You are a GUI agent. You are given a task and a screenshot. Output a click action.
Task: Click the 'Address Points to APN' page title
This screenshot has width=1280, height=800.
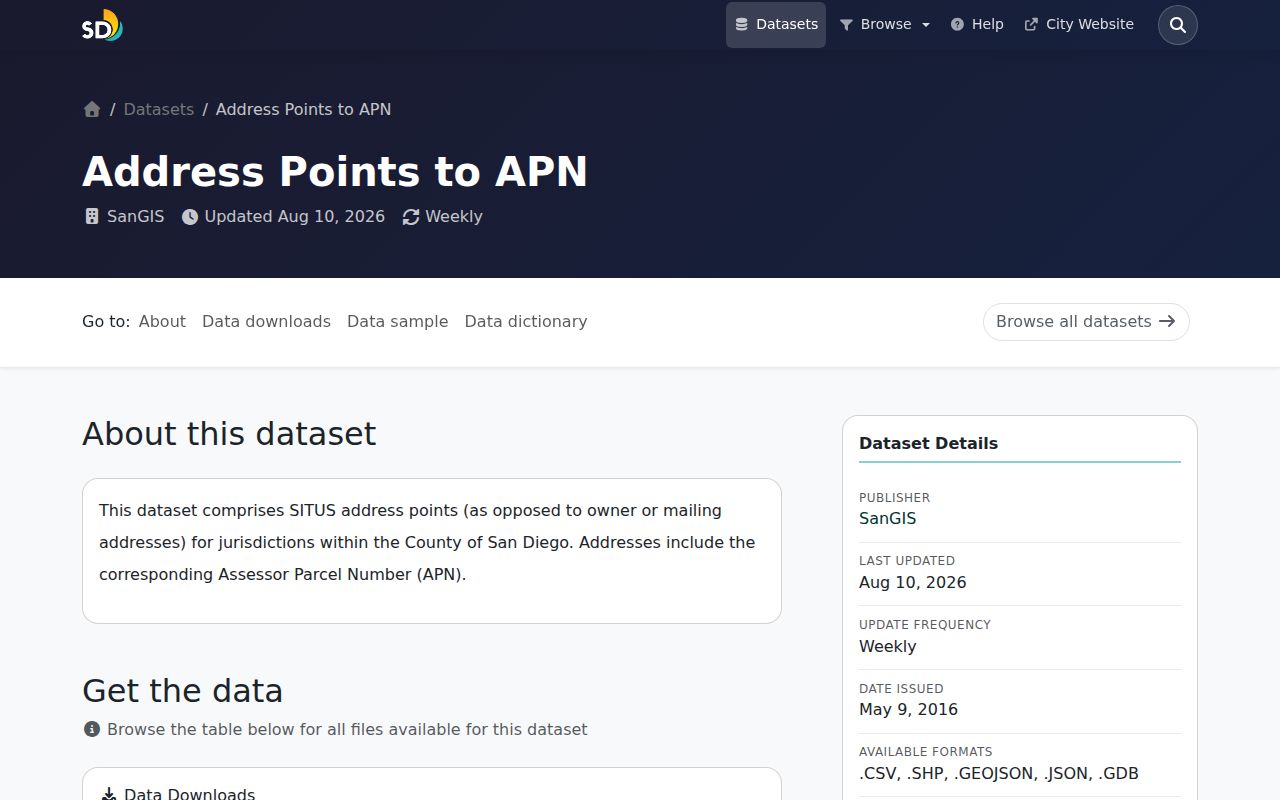point(335,172)
